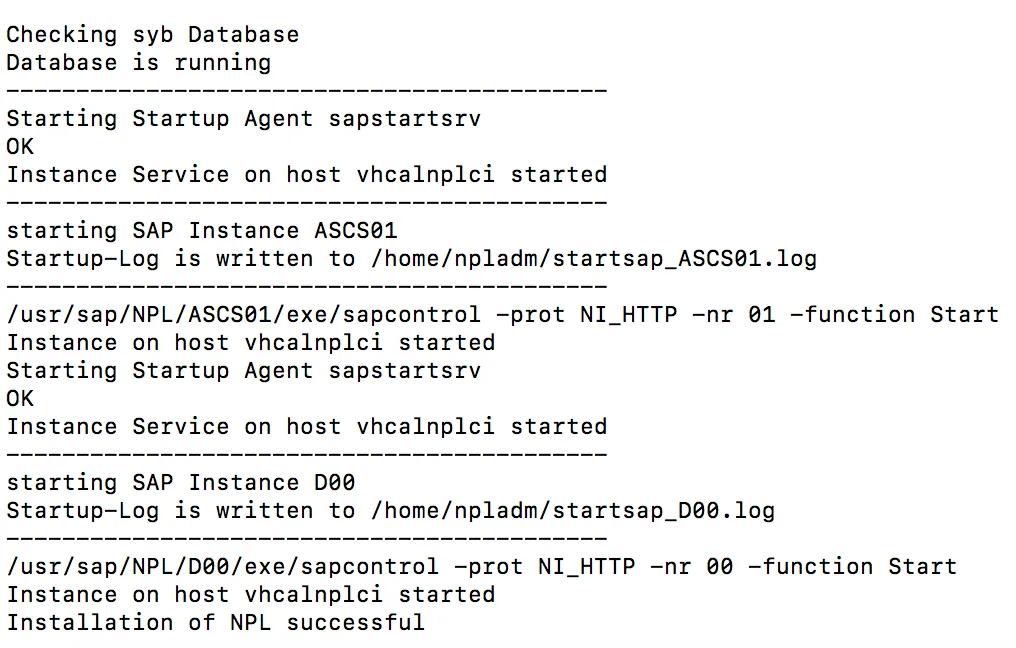
Task: Click the "Installation of NPL successful" line
Action: [x=215, y=623]
